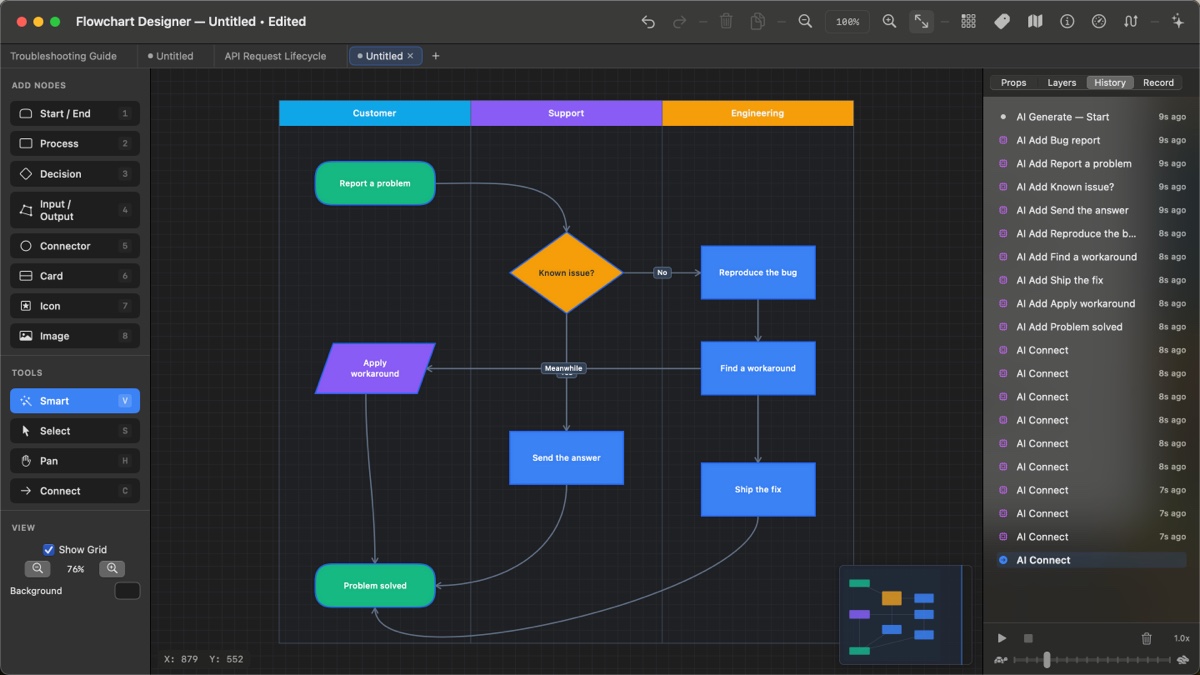Select the History panel tab
The height and width of the screenshot is (675, 1200).
[x=1109, y=83]
